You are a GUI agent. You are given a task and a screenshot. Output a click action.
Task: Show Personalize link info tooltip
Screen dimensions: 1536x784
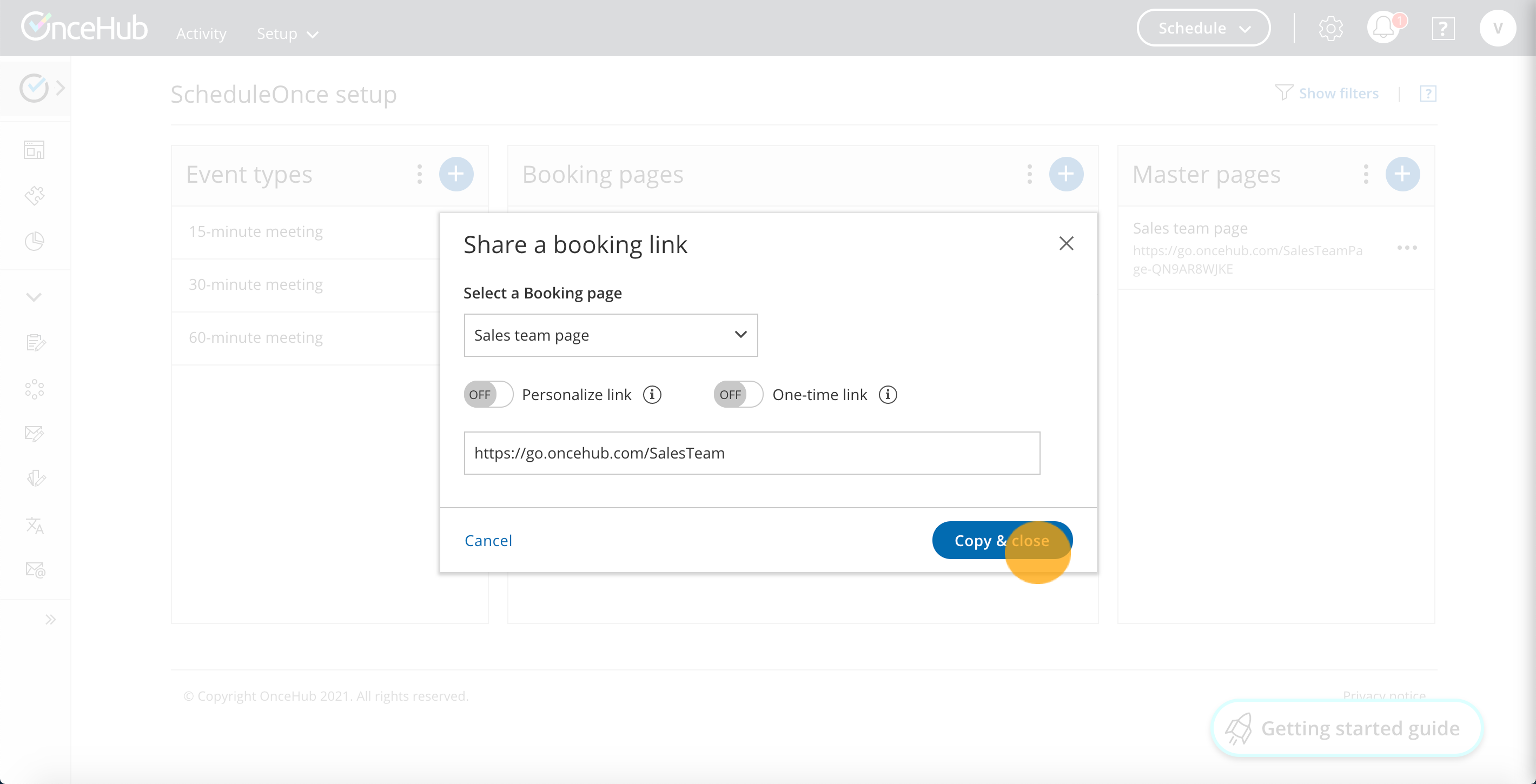[x=652, y=395]
